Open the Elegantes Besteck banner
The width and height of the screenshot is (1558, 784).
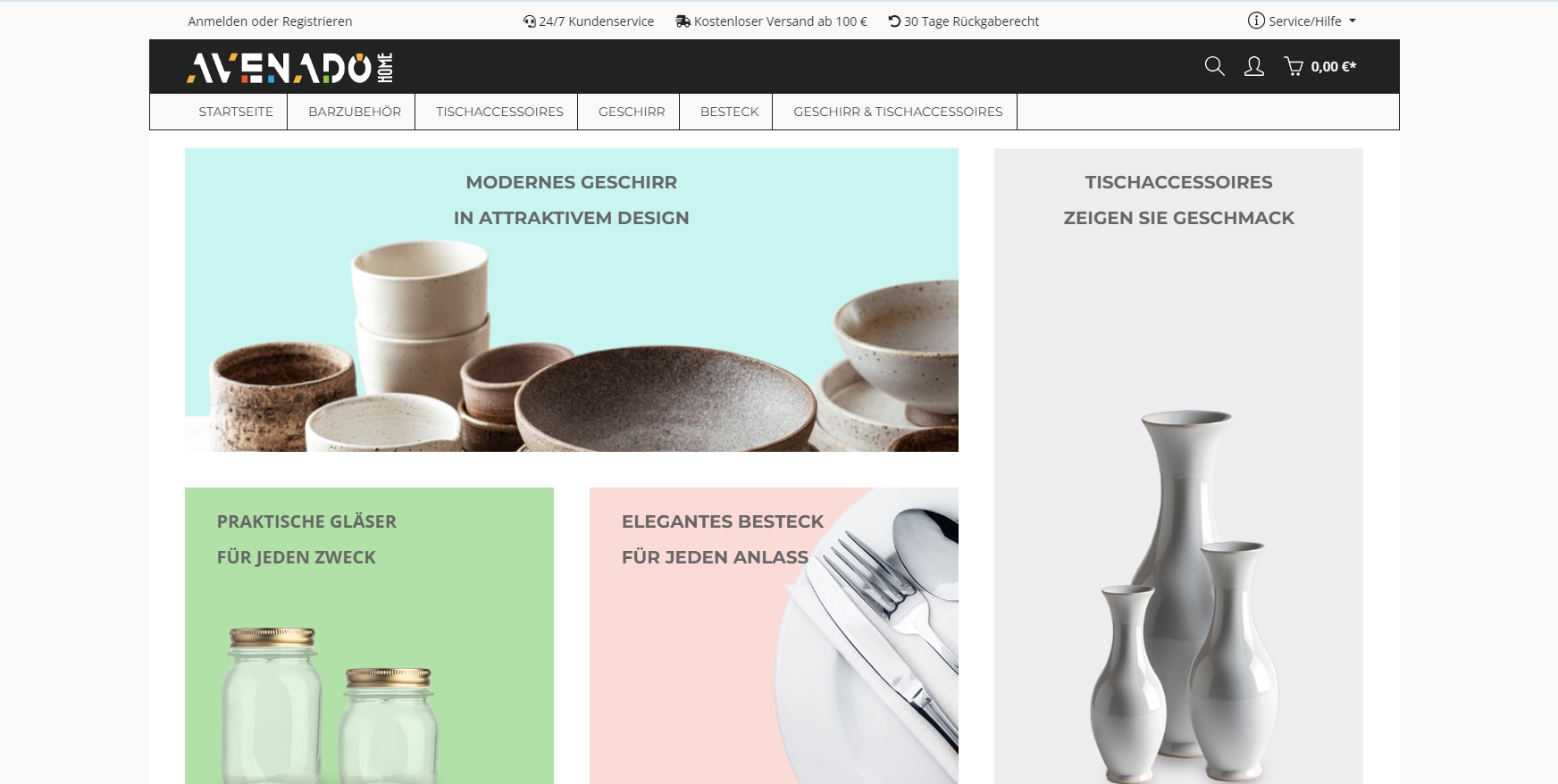tap(774, 636)
